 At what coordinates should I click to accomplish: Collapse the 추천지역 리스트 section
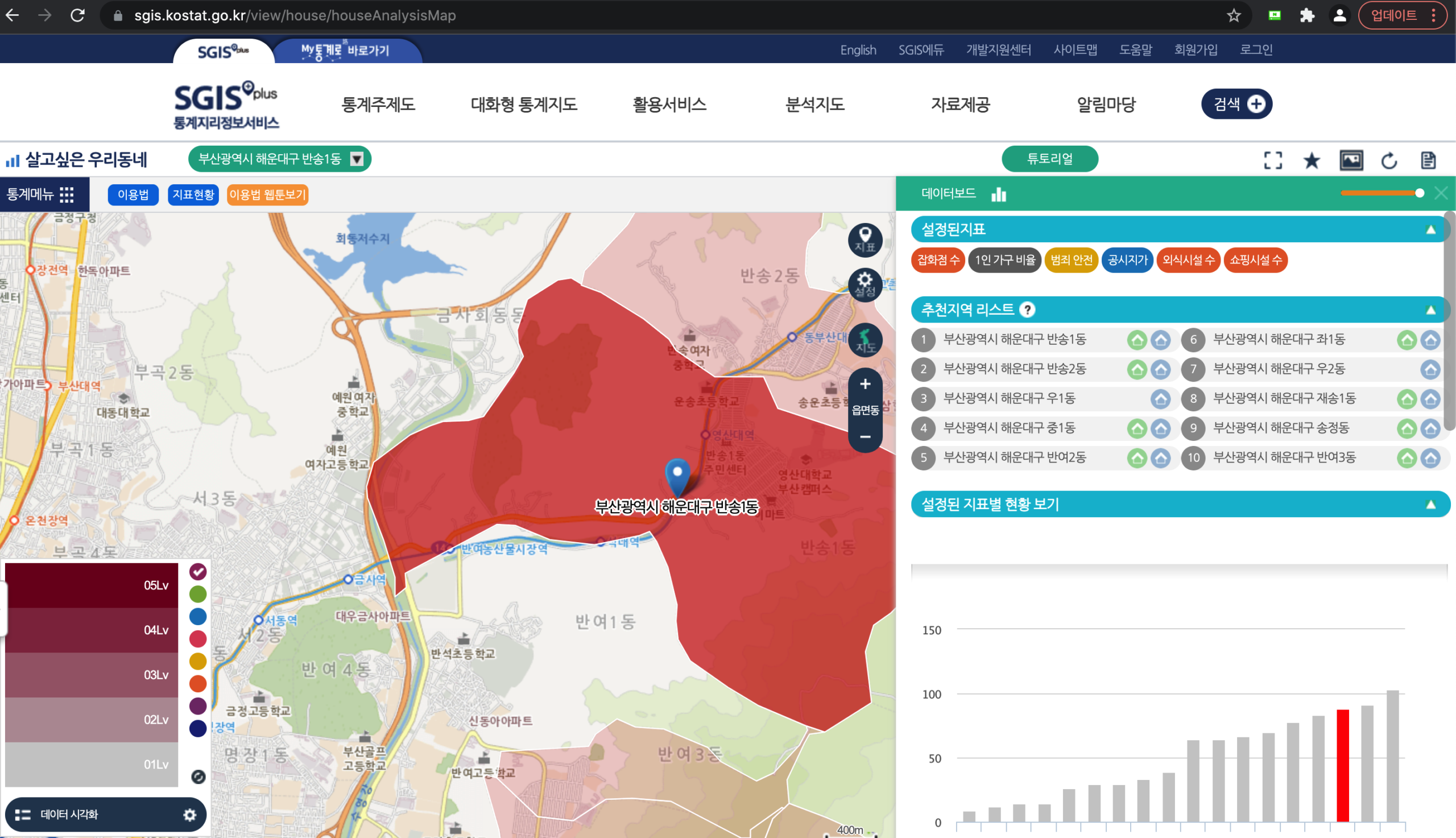coord(1430,310)
